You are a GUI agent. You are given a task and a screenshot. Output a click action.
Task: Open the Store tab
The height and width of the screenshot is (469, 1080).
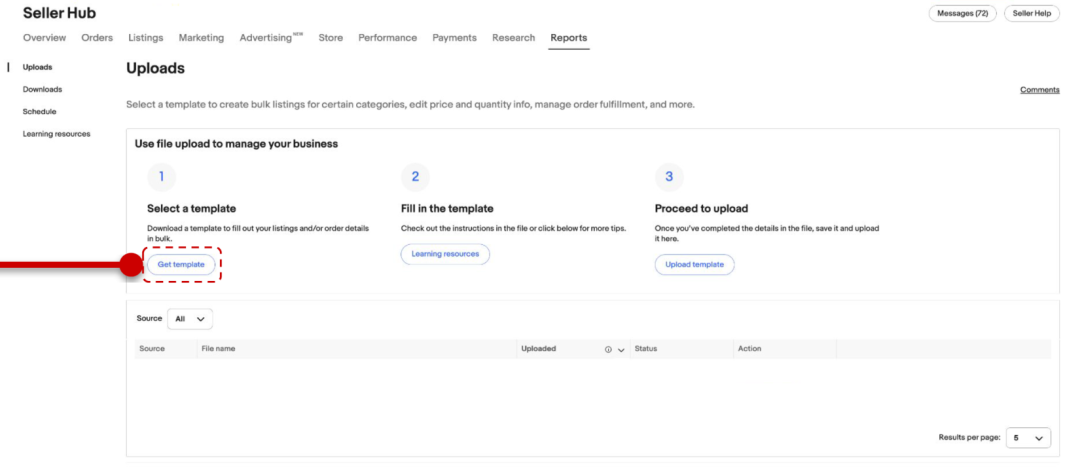click(331, 38)
